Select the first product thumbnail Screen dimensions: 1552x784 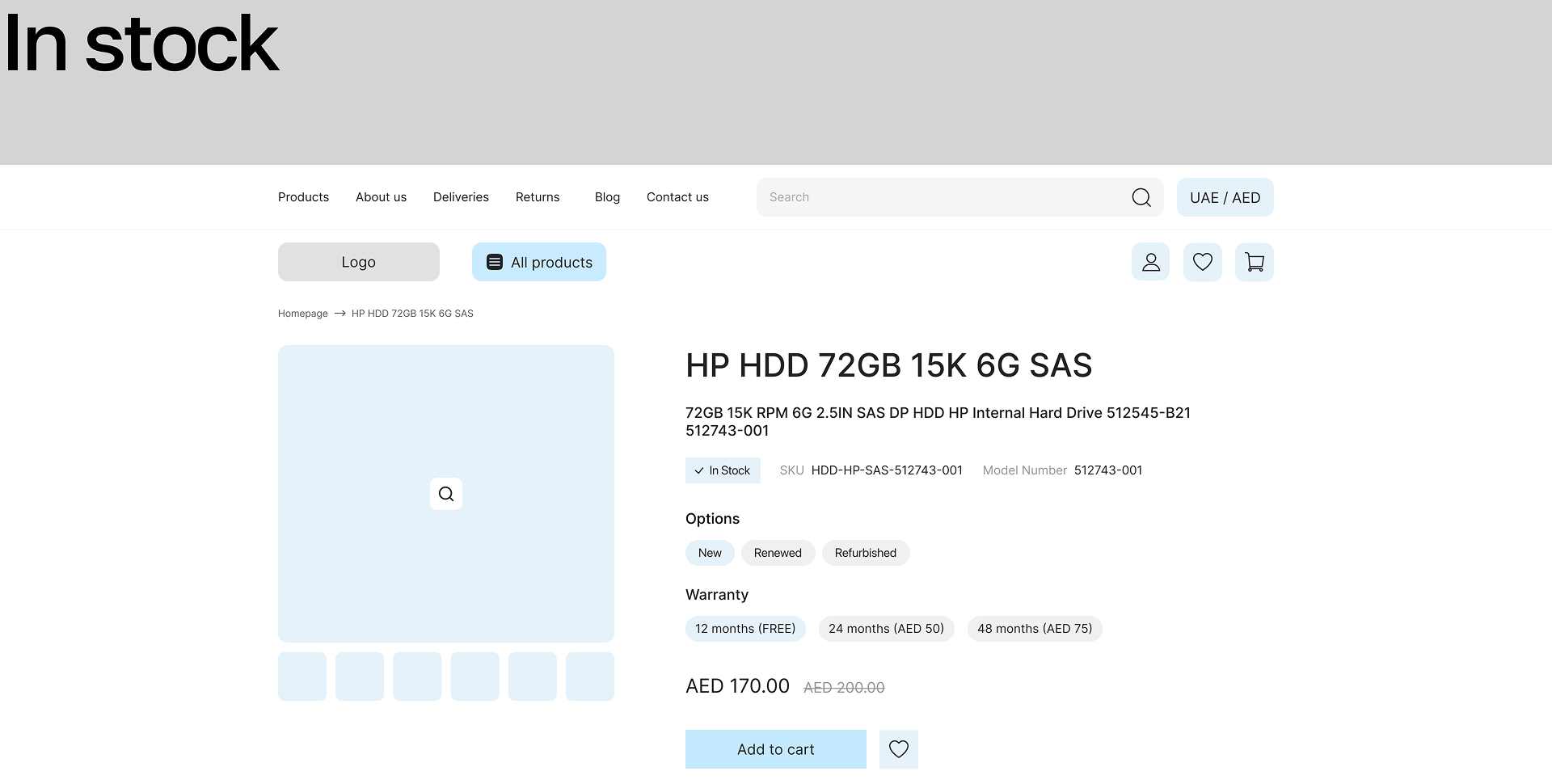pos(302,676)
